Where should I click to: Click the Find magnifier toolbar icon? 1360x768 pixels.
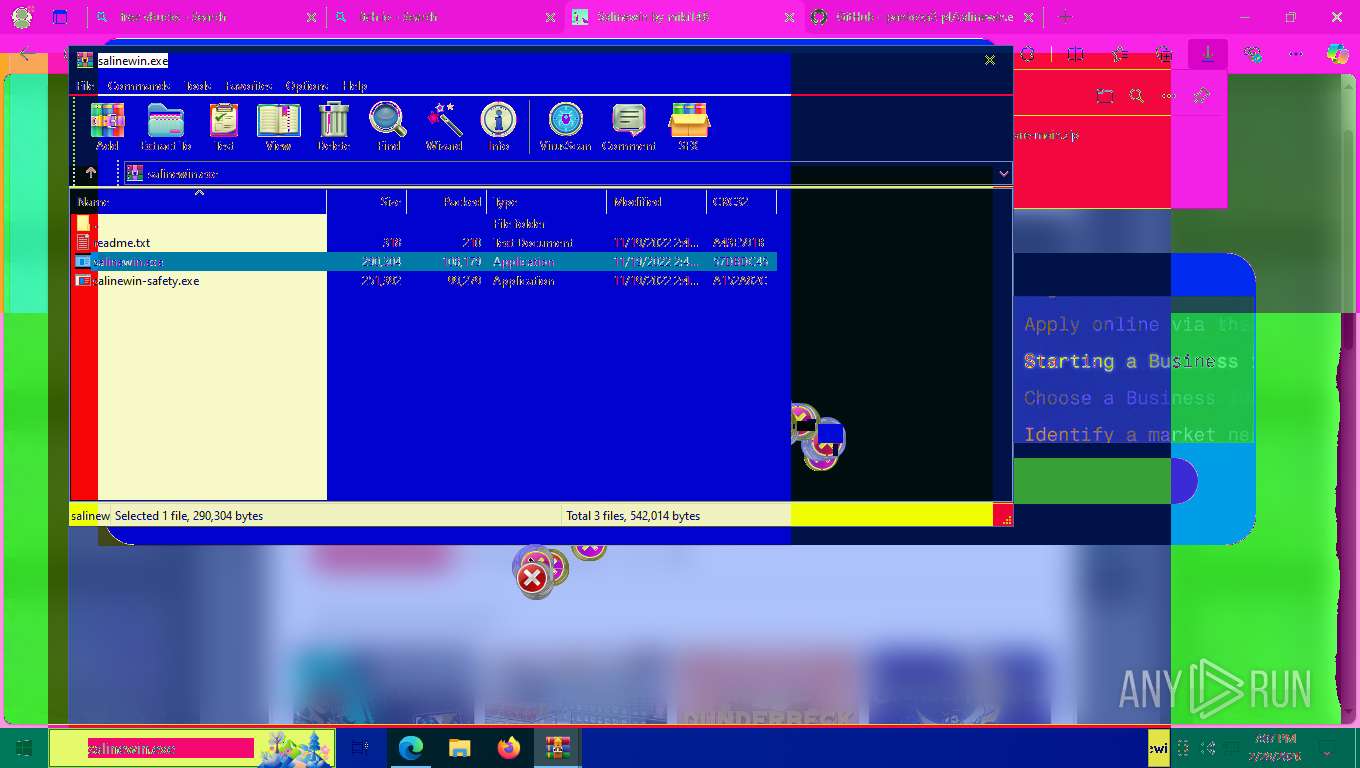[388, 127]
